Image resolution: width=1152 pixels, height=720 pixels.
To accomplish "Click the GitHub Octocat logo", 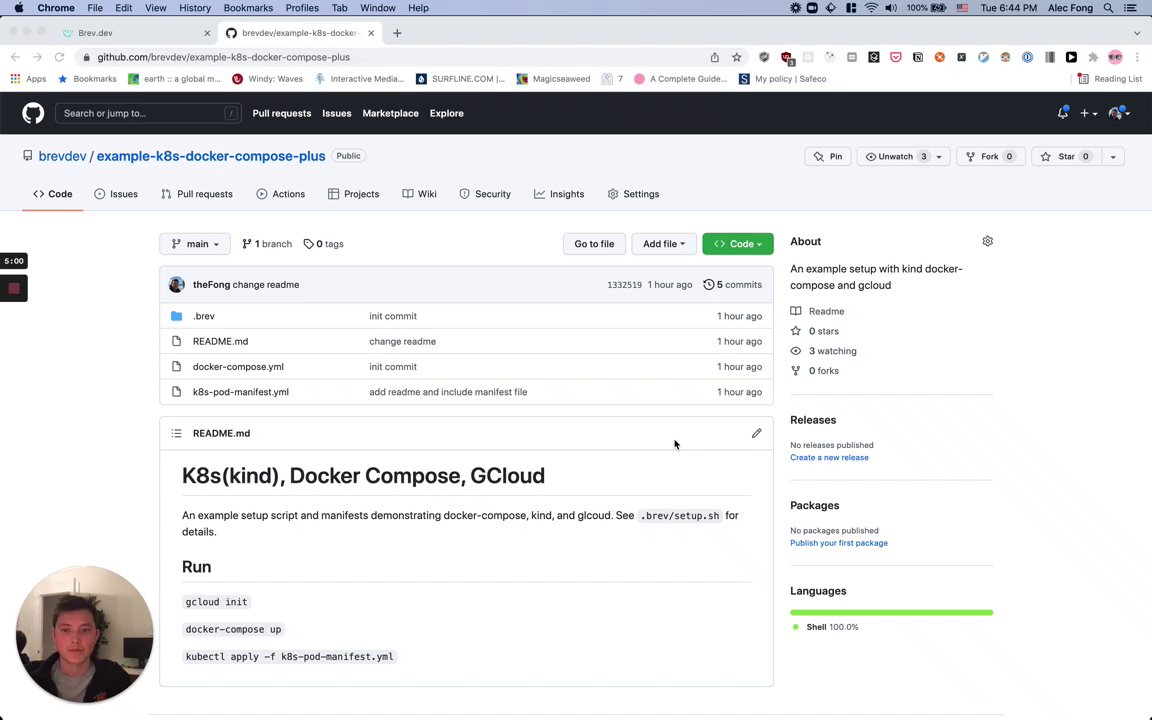I will (x=33, y=113).
